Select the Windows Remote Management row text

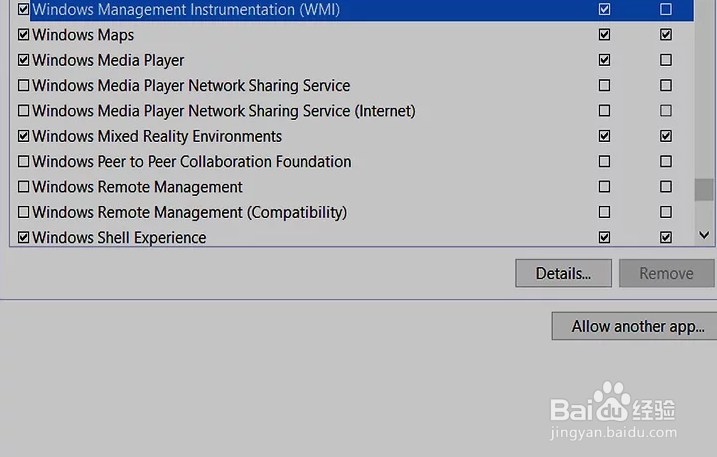coord(137,187)
